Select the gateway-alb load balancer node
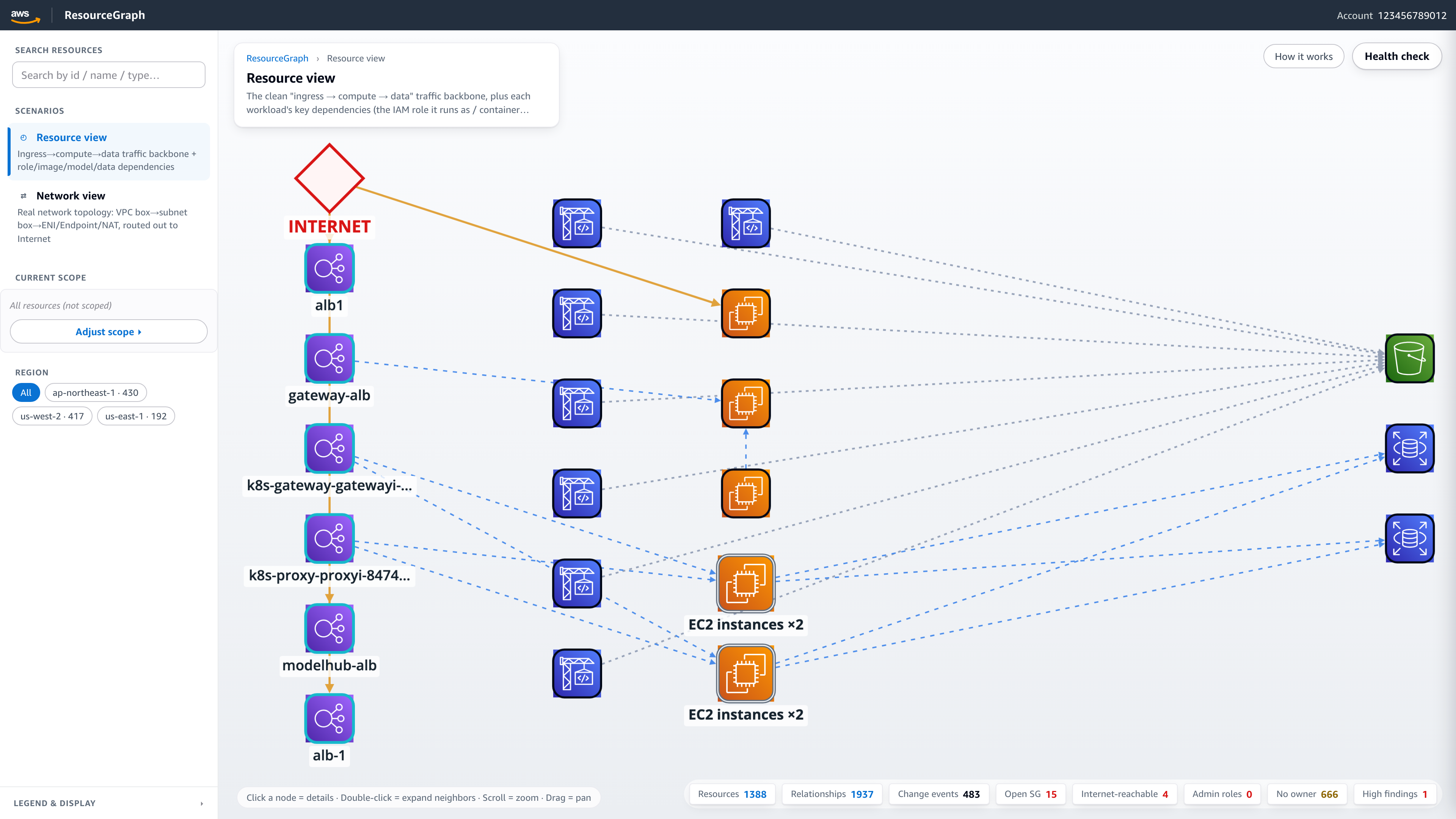The width and height of the screenshot is (1456, 819). 329,358
